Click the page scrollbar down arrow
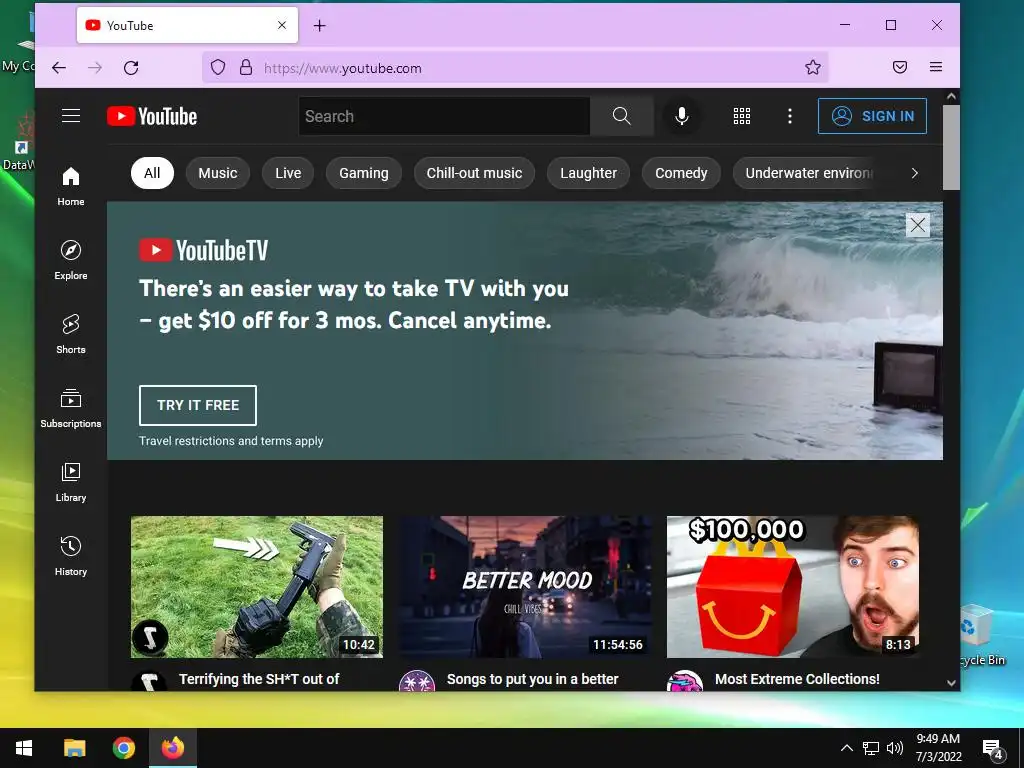Screen dimensions: 1024x768 click(x=952, y=683)
